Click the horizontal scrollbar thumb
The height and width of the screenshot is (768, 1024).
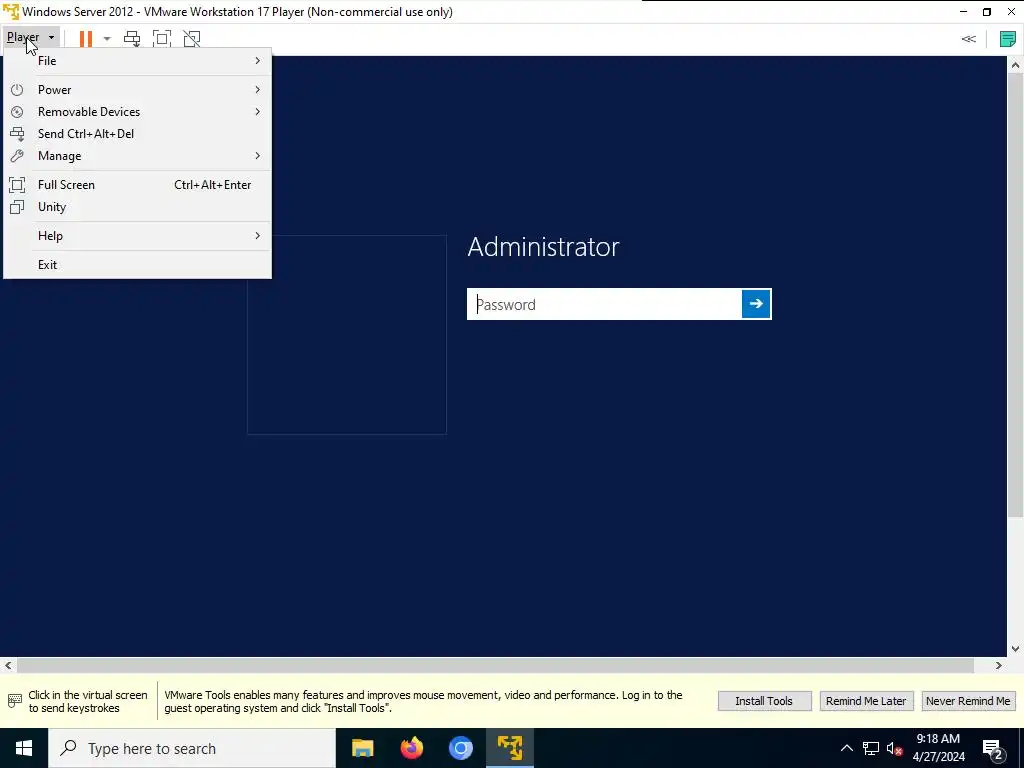pos(495,665)
